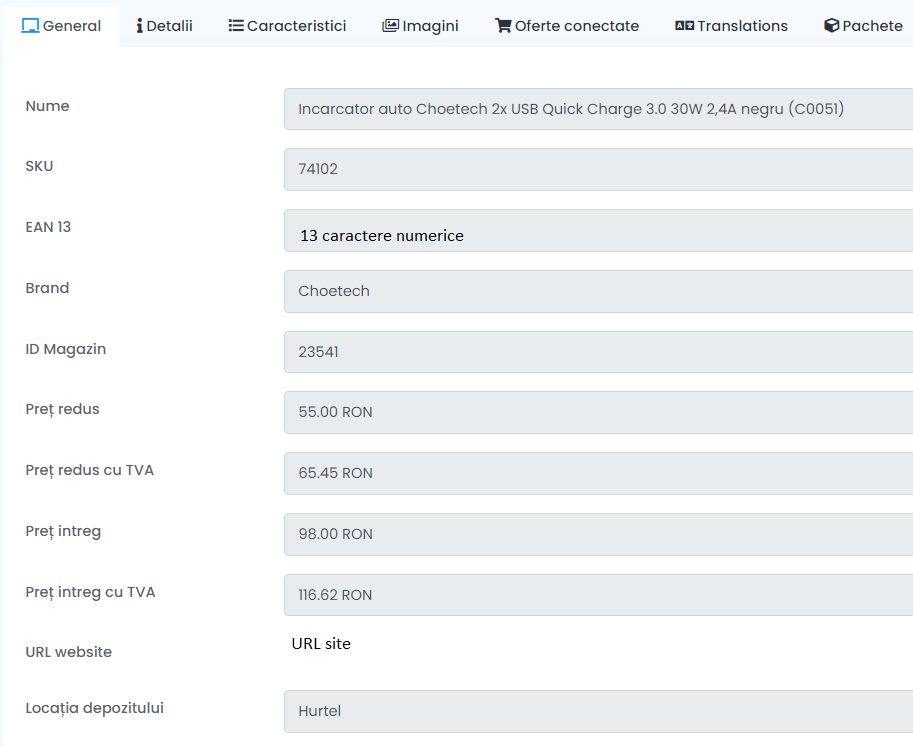Click the language icon beside Translations
Screen dimensions: 913x746
pos(684,26)
